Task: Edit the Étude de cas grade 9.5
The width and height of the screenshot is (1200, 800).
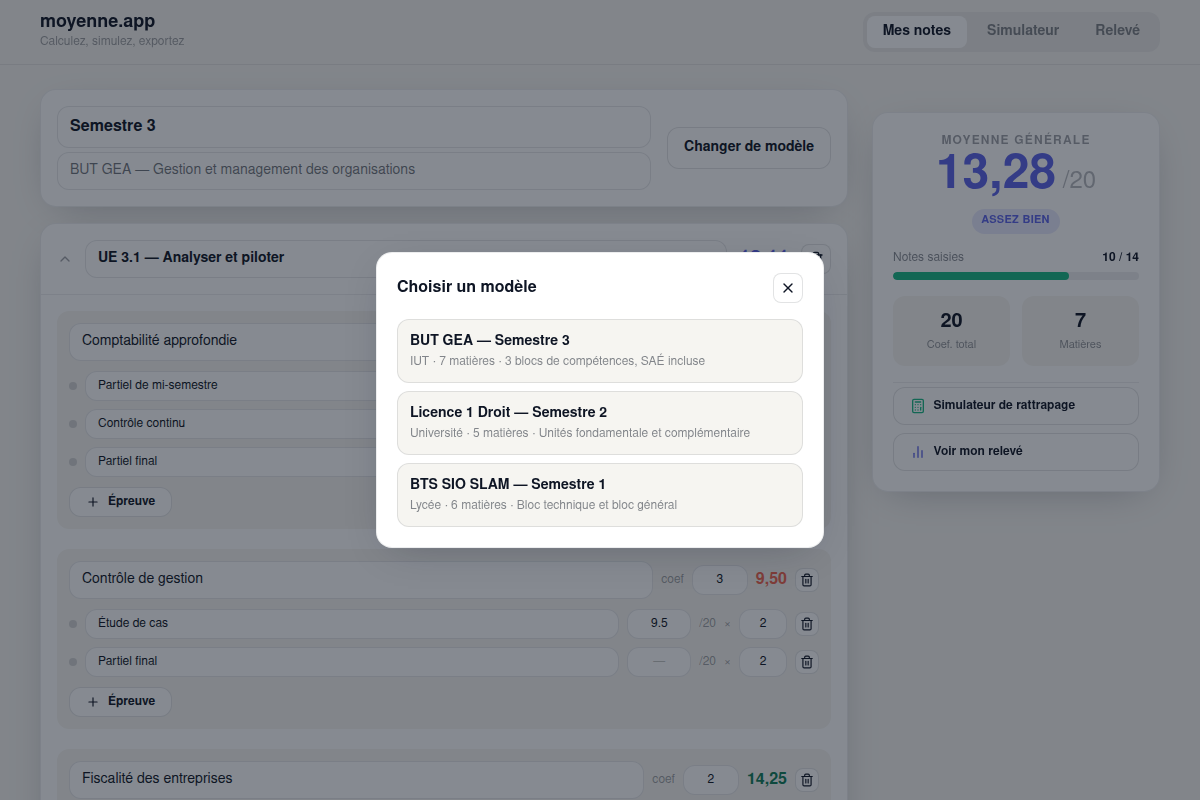Action: (659, 623)
